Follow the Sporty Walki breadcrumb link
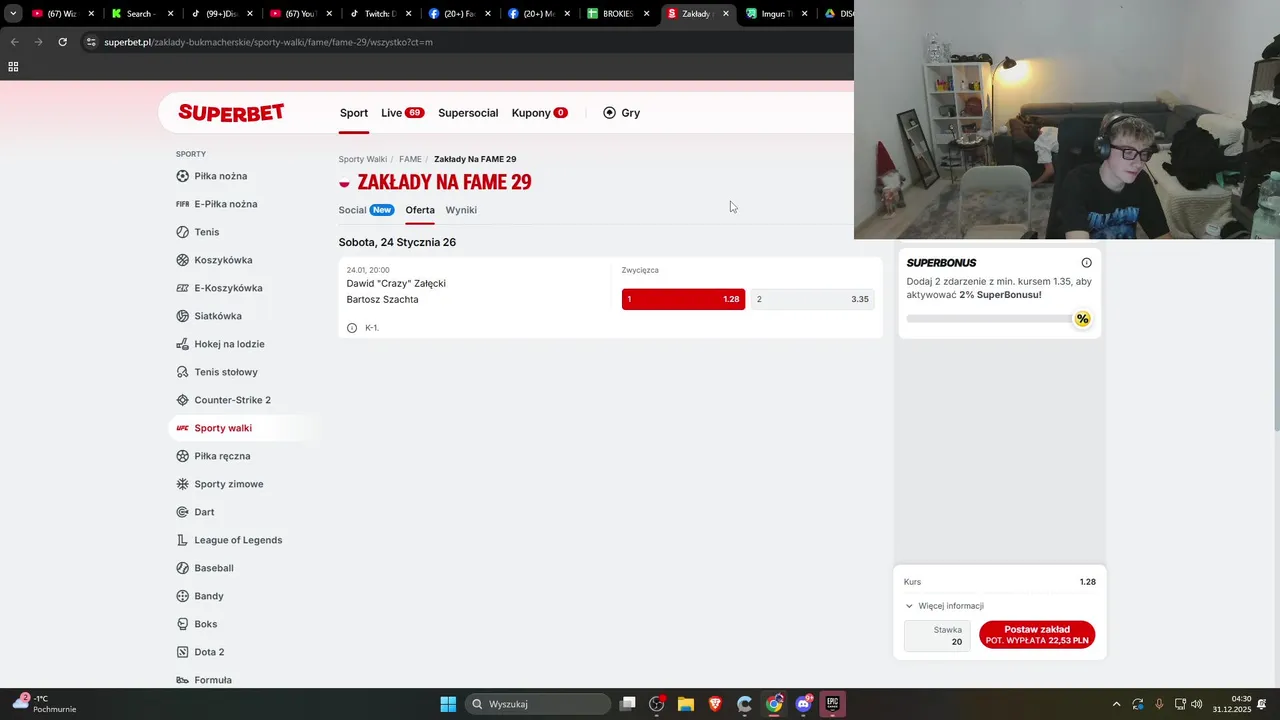The height and width of the screenshot is (720, 1280). point(362,159)
